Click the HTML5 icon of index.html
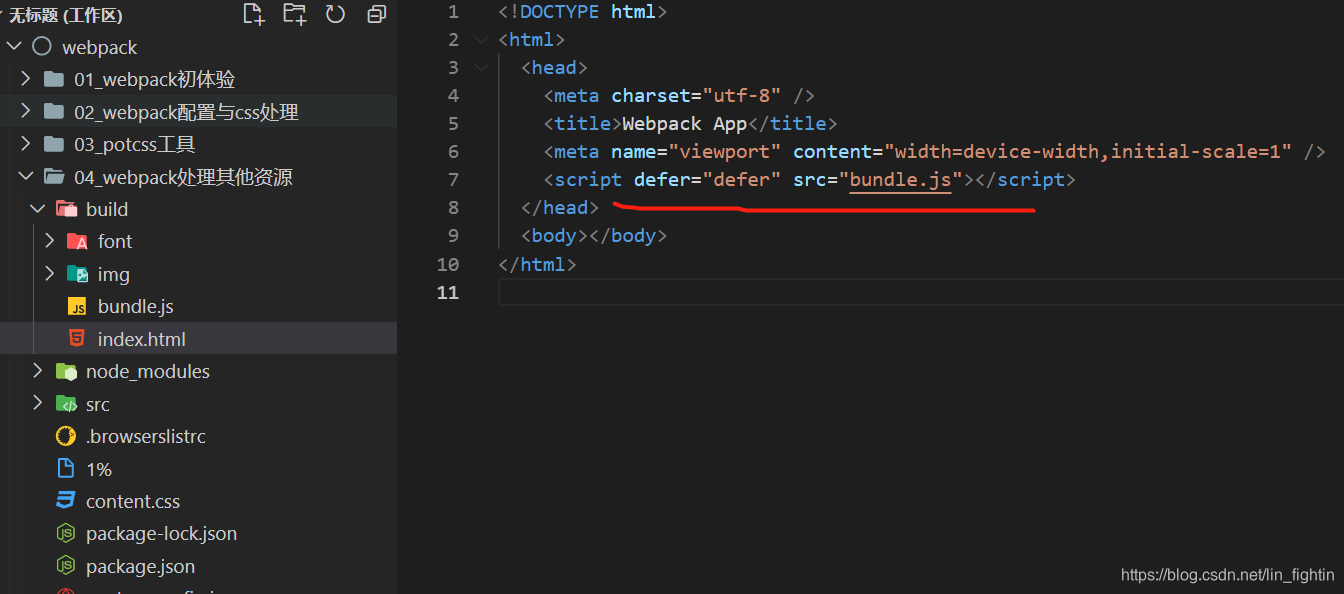The height and width of the screenshot is (594, 1344). click(x=77, y=339)
